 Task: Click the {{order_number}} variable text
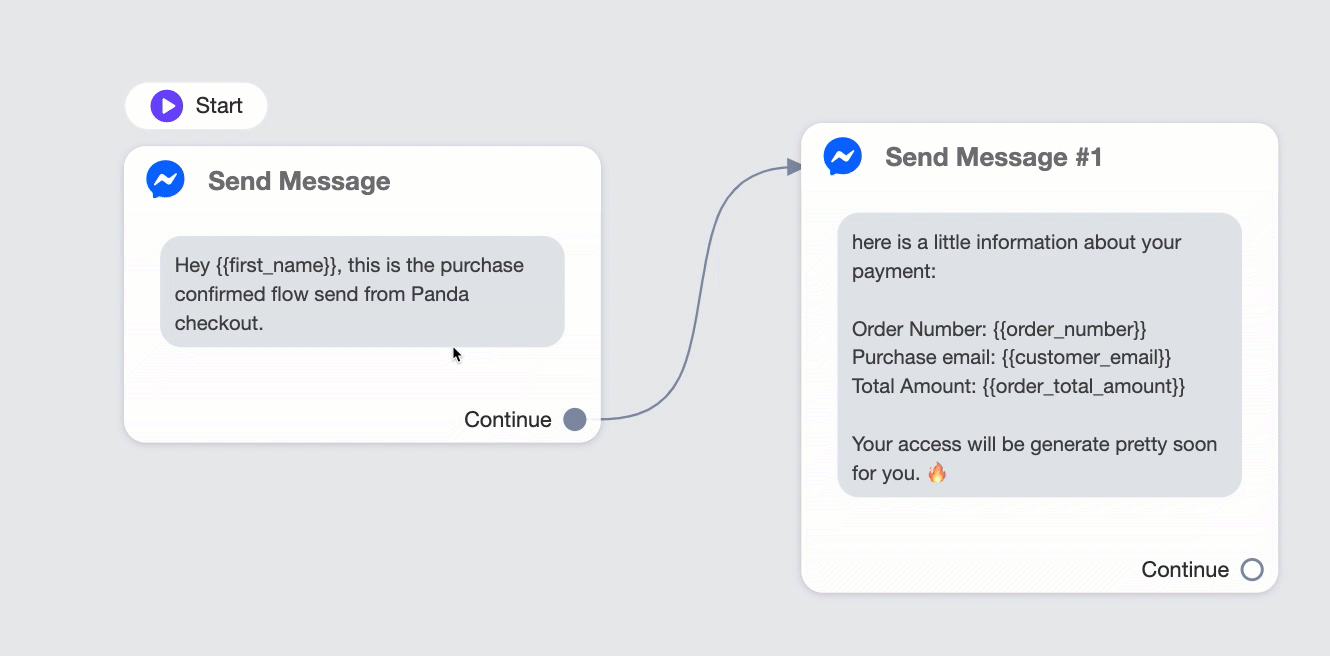[x=1070, y=329]
